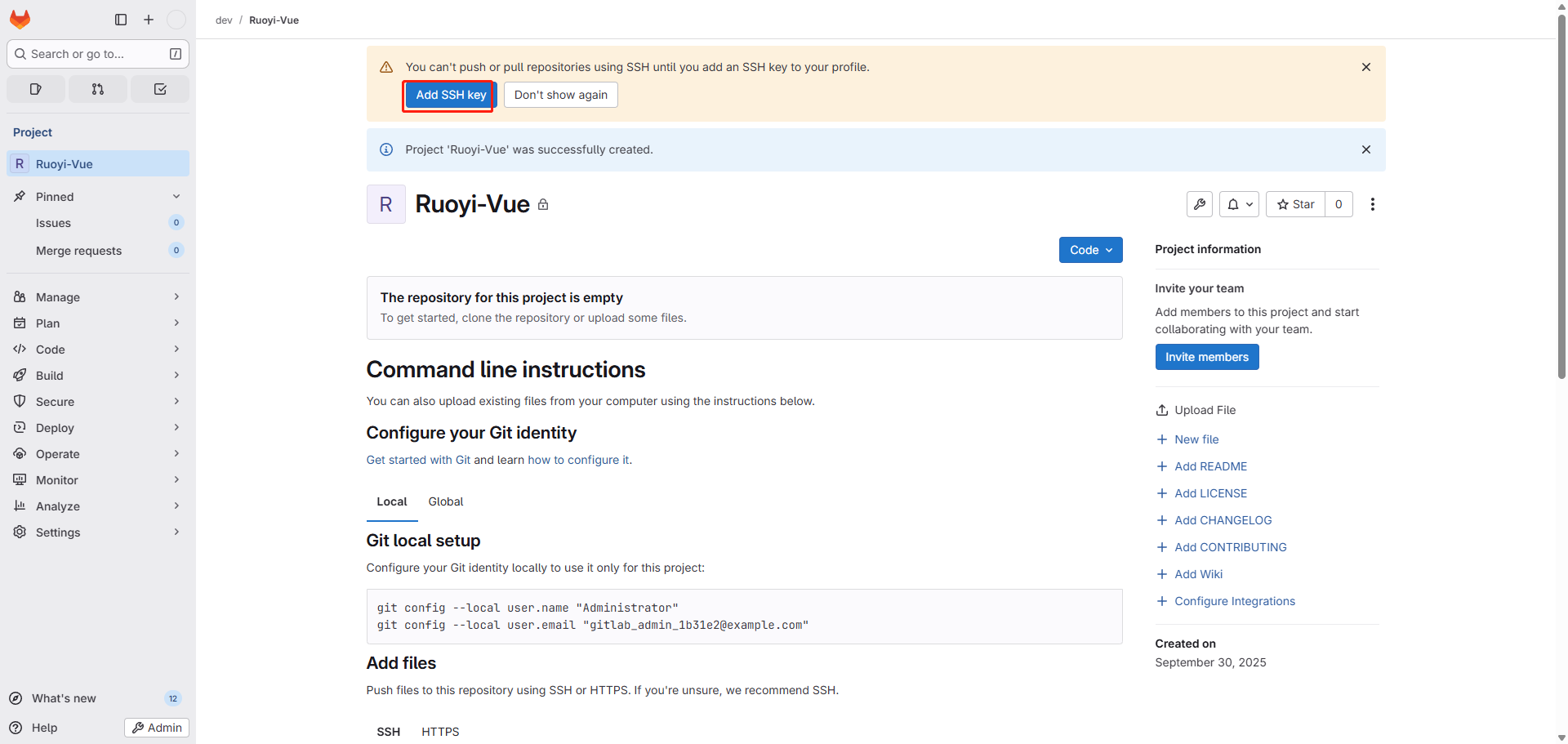Open the notification bell dropdown
This screenshot has width=1568, height=744.
[1240, 204]
